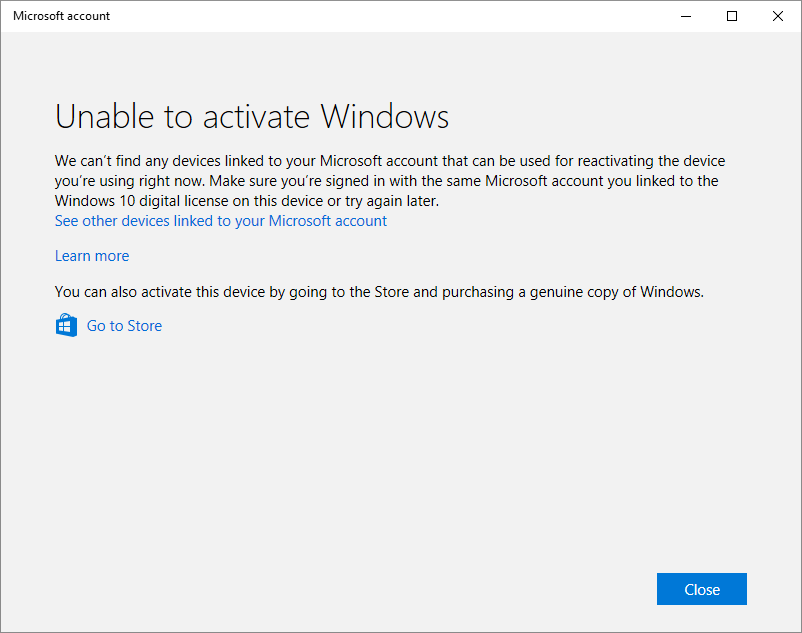Viewport: 802px width, 633px height.
Task: Open the Go to Store link
Action: 124,326
